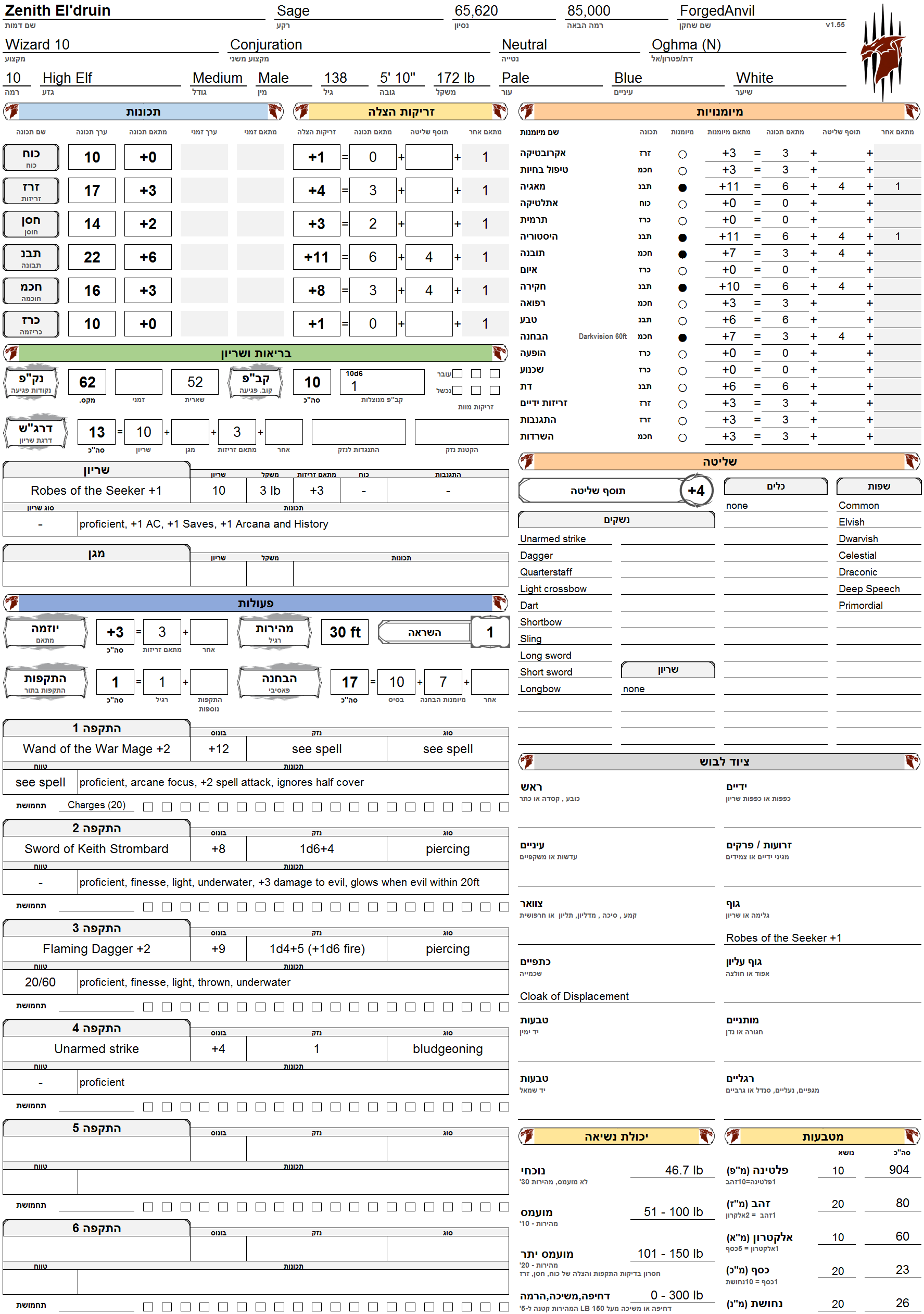Select the Deep Speech language entry
Image resolution: width=924 pixels, height=1314 pixels.
[x=878, y=589]
